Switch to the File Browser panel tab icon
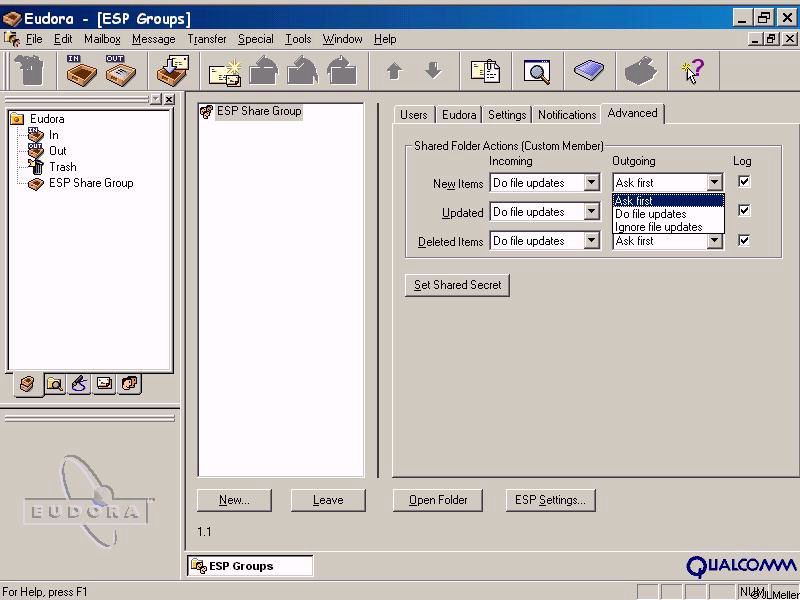Screen dimensions: 800x600 (54, 384)
